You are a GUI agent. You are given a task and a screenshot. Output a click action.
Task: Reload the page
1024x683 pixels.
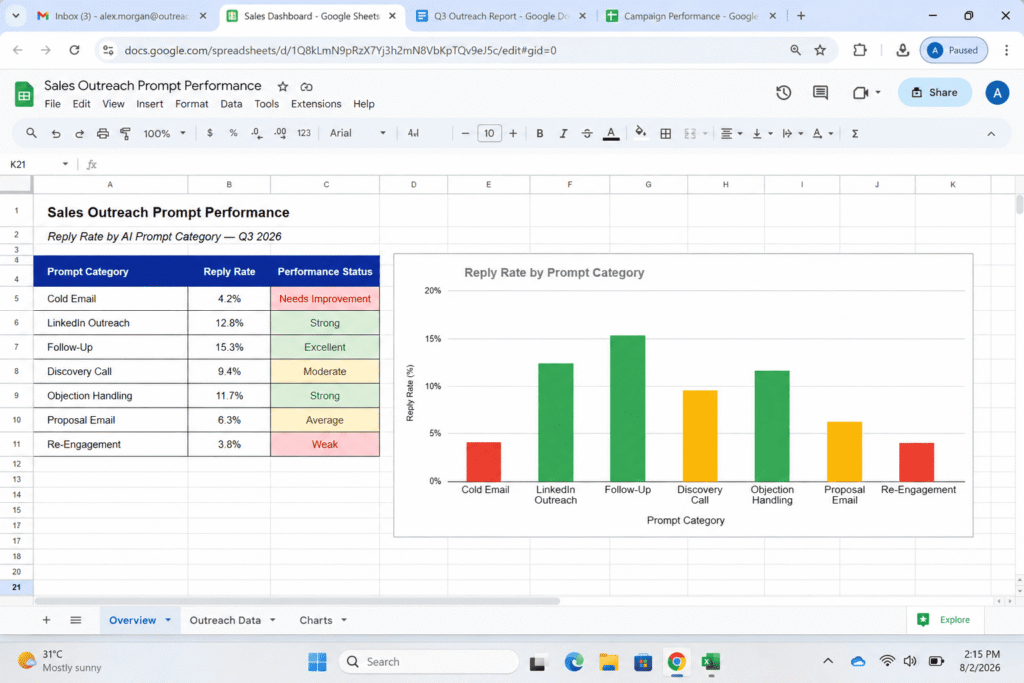[74, 50]
